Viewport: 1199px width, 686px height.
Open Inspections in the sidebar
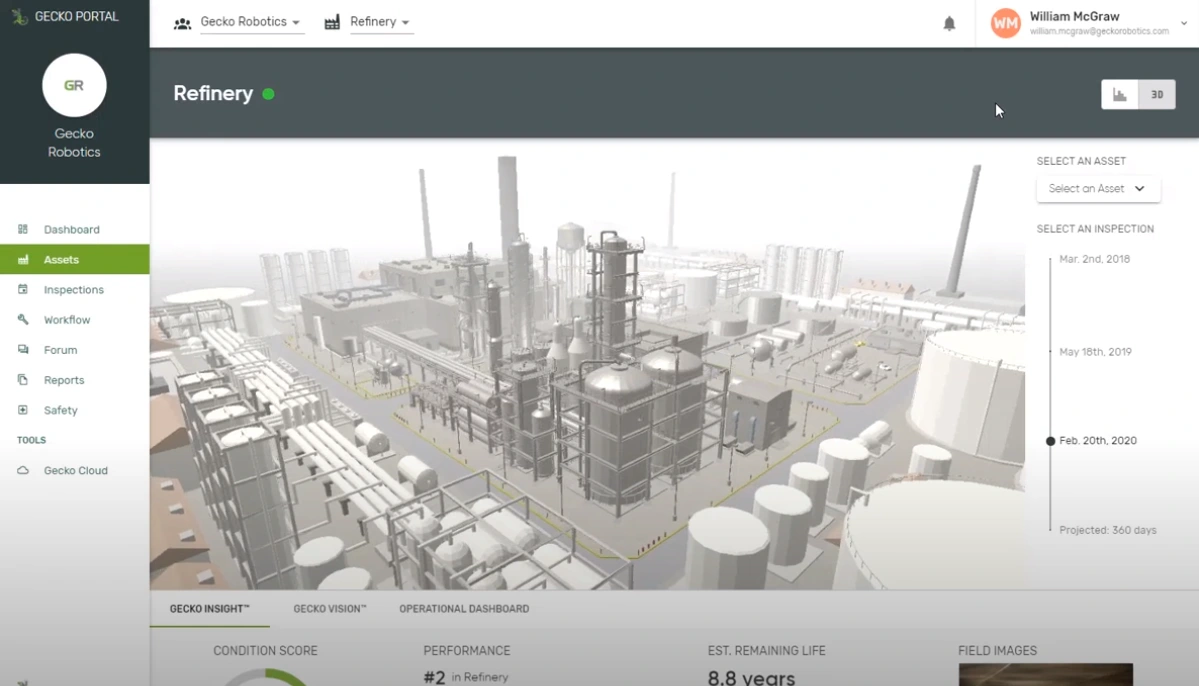click(73, 290)
